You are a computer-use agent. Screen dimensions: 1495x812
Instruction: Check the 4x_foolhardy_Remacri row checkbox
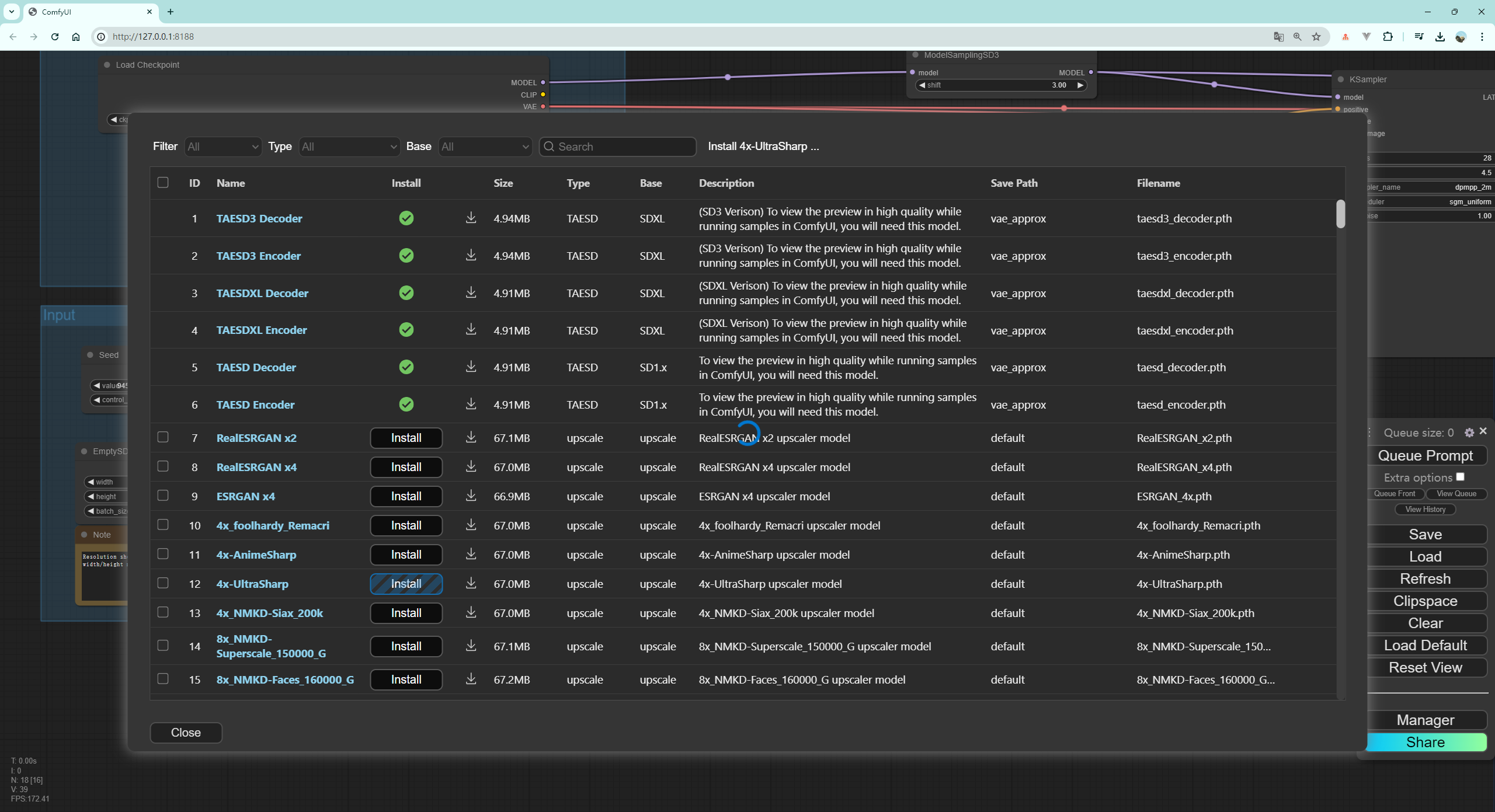pos(163,525)
